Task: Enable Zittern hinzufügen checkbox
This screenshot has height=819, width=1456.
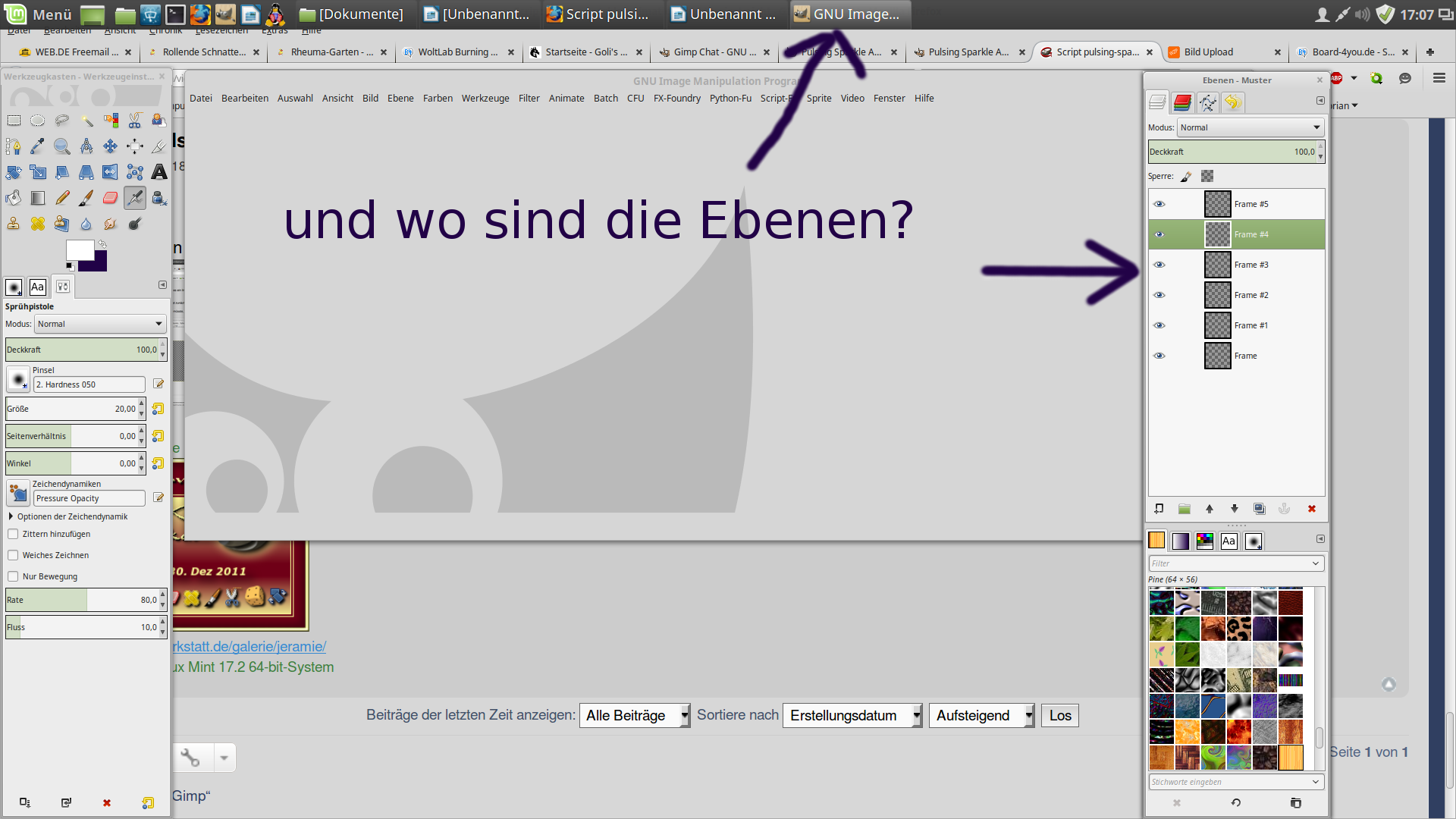Action: click(13, 534)
